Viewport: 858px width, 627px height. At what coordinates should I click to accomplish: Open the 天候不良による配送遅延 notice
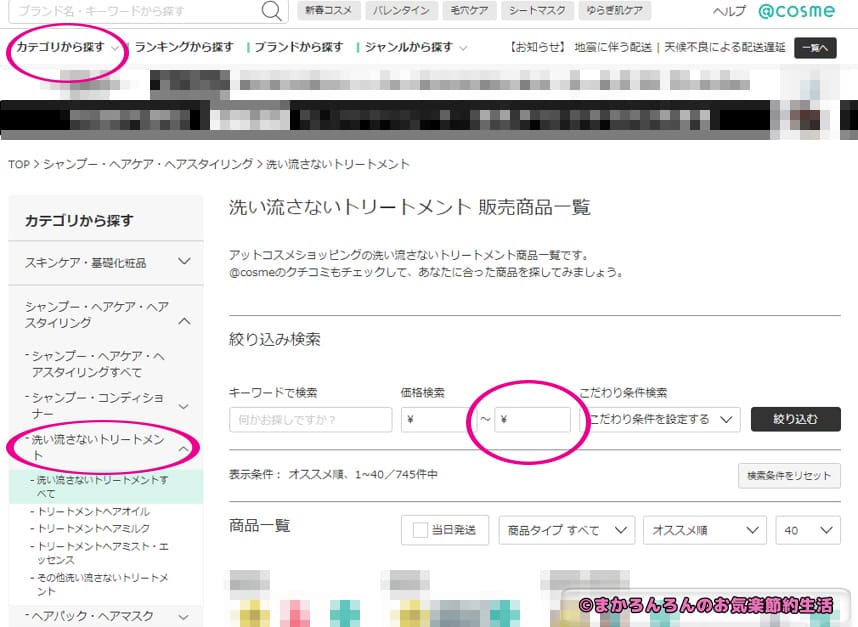click(724, 48)
